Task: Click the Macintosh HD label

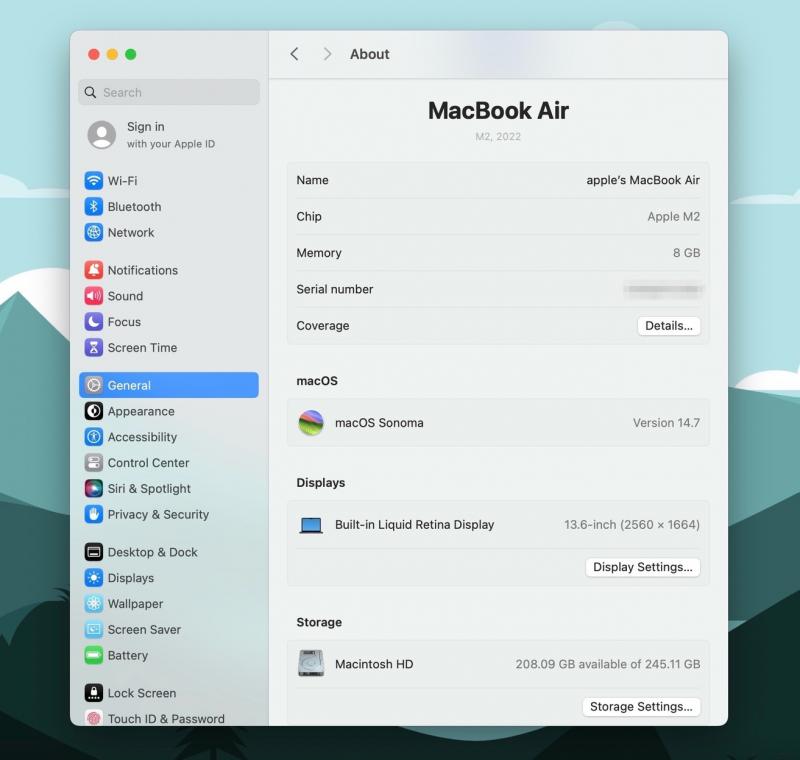Action: [x=374, y=664]
